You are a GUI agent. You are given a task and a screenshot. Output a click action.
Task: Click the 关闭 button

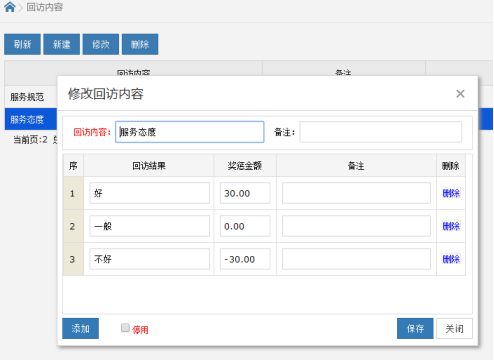(x=454, y=329)
